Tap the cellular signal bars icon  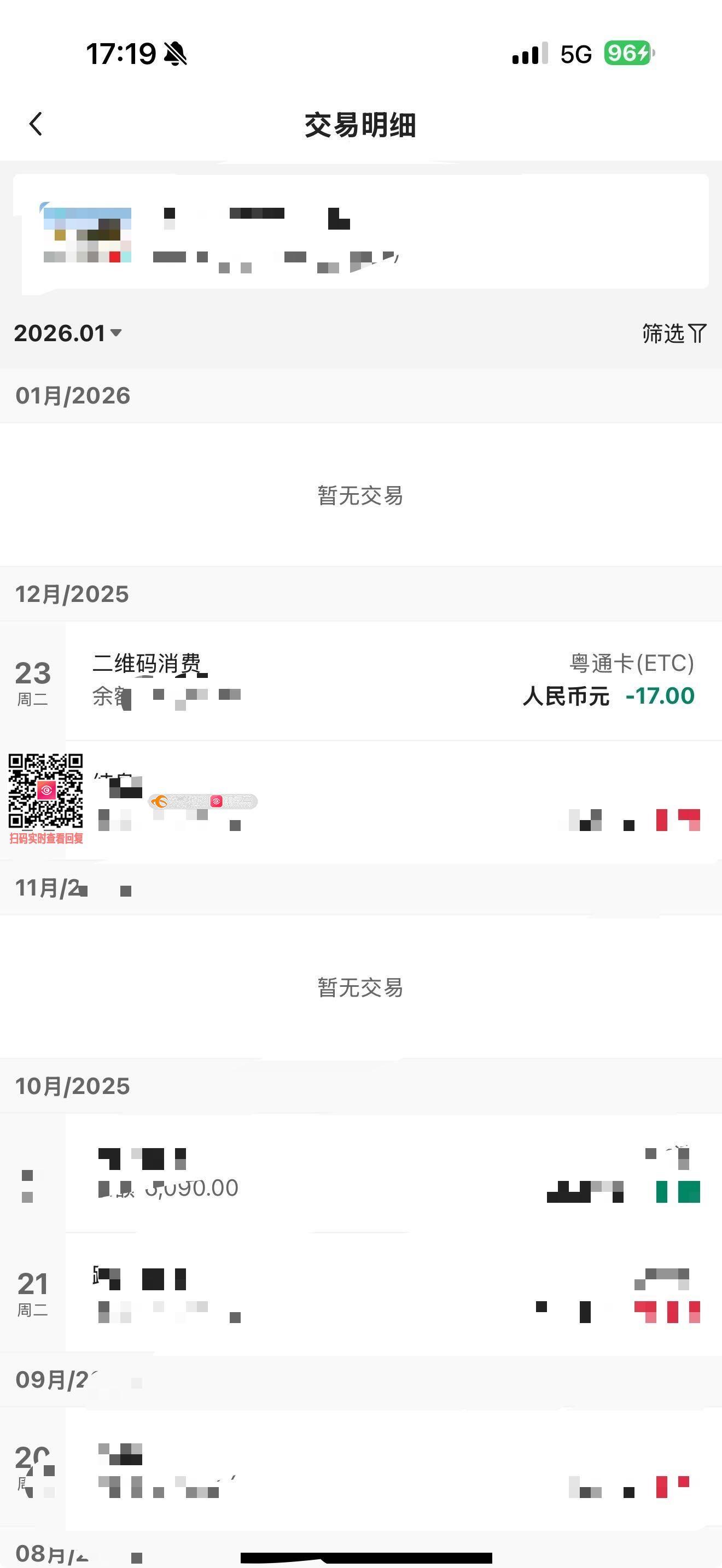click(529, 54)
